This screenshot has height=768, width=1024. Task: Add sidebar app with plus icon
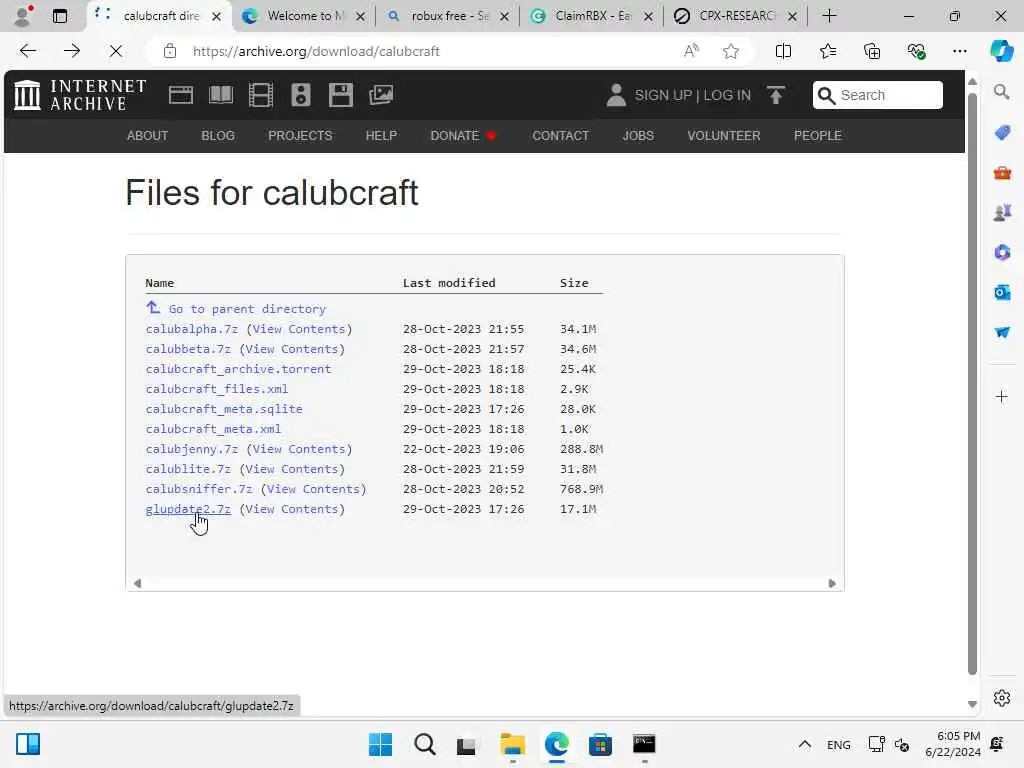click(1002, 396)
